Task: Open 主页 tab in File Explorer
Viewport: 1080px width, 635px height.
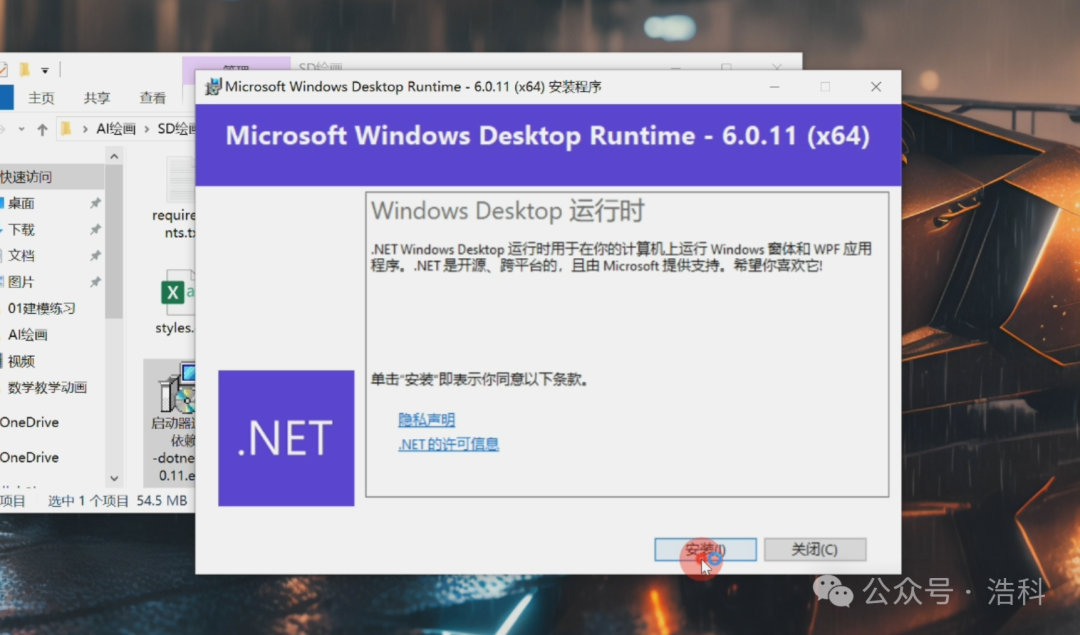Action: [41, 98]
